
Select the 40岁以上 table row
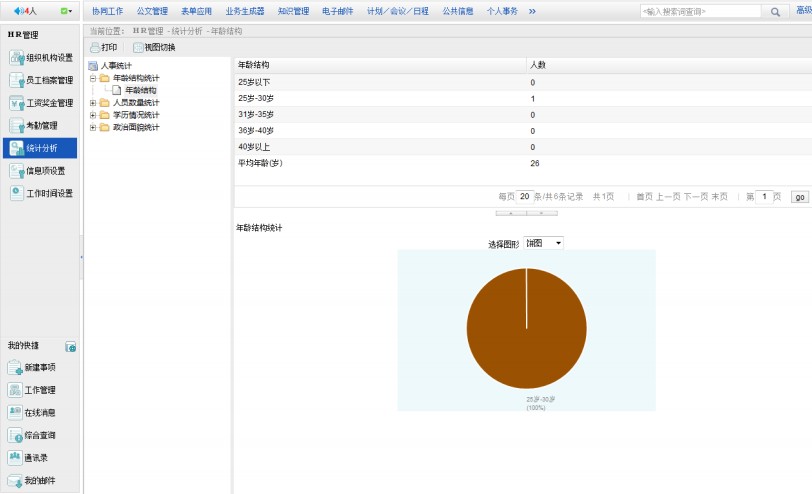tap(523, 147)
